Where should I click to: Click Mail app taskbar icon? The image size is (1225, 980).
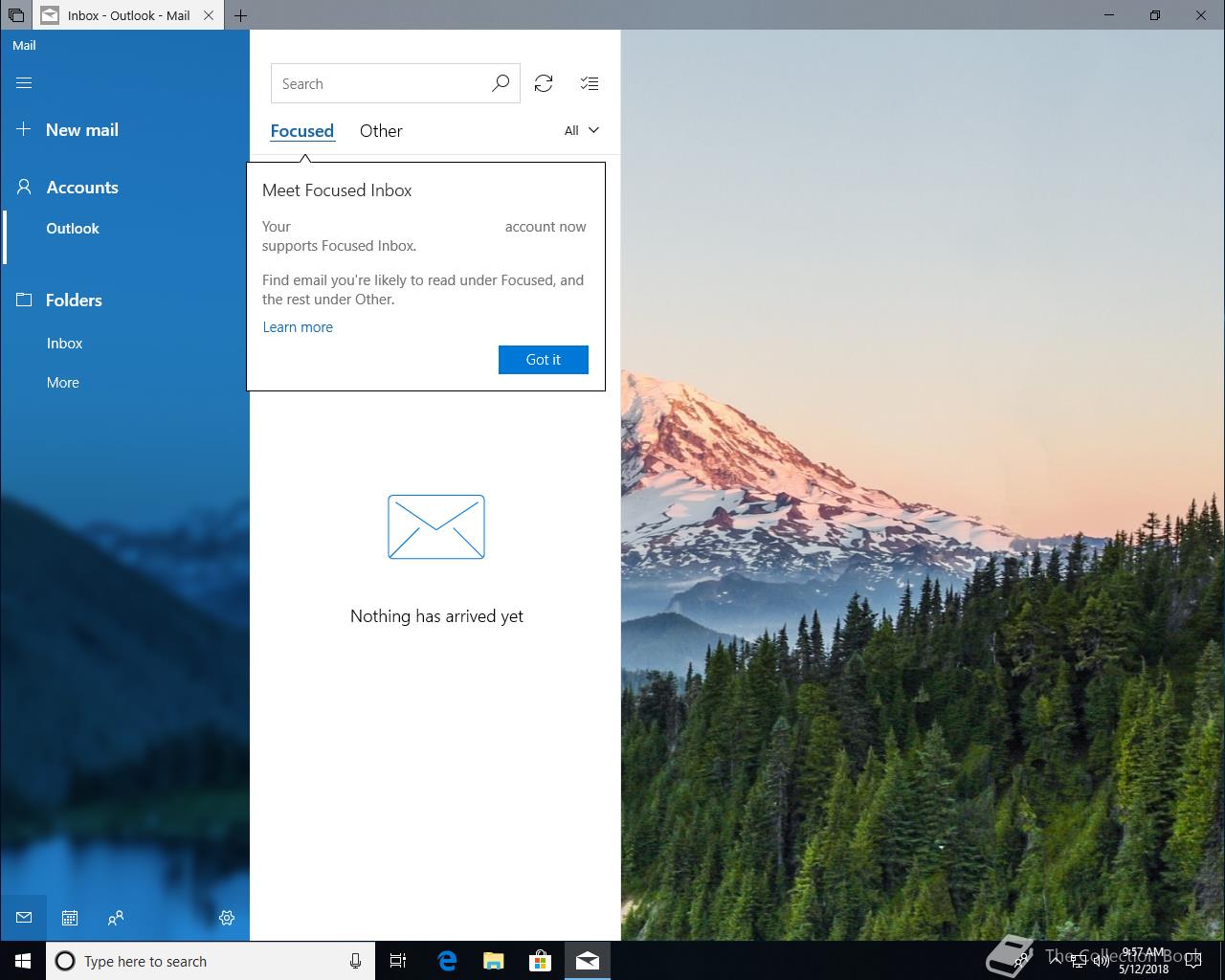pos(588,961)
